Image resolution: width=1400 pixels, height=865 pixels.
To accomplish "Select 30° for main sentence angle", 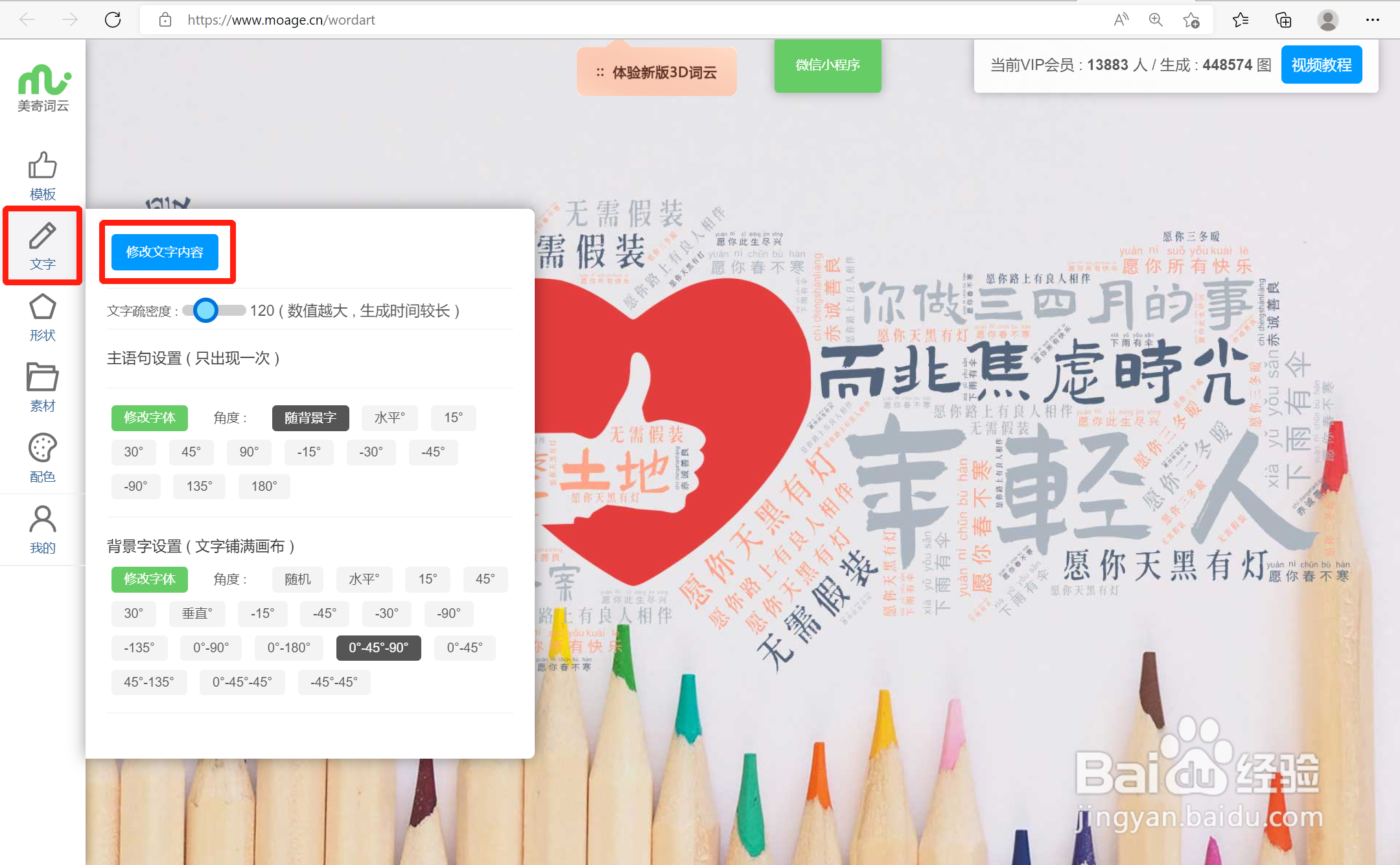I will 134,452.
